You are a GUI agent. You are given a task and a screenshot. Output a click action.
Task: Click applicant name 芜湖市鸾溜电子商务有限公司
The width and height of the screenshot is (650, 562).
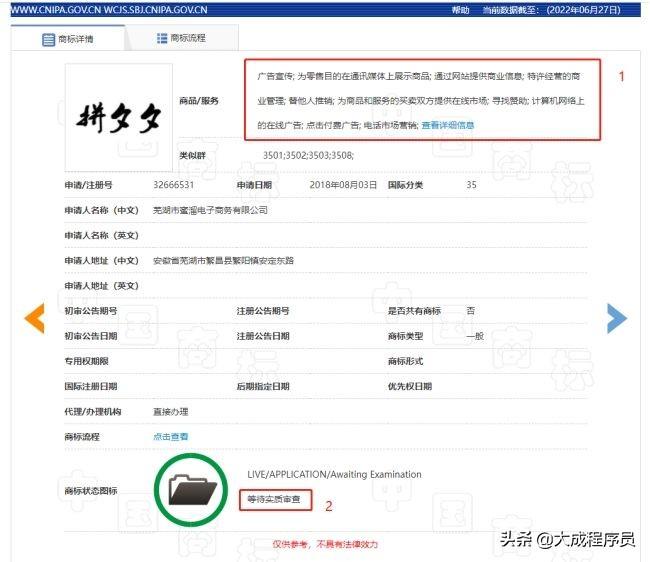pyautogui.click(x=210, y=210)
